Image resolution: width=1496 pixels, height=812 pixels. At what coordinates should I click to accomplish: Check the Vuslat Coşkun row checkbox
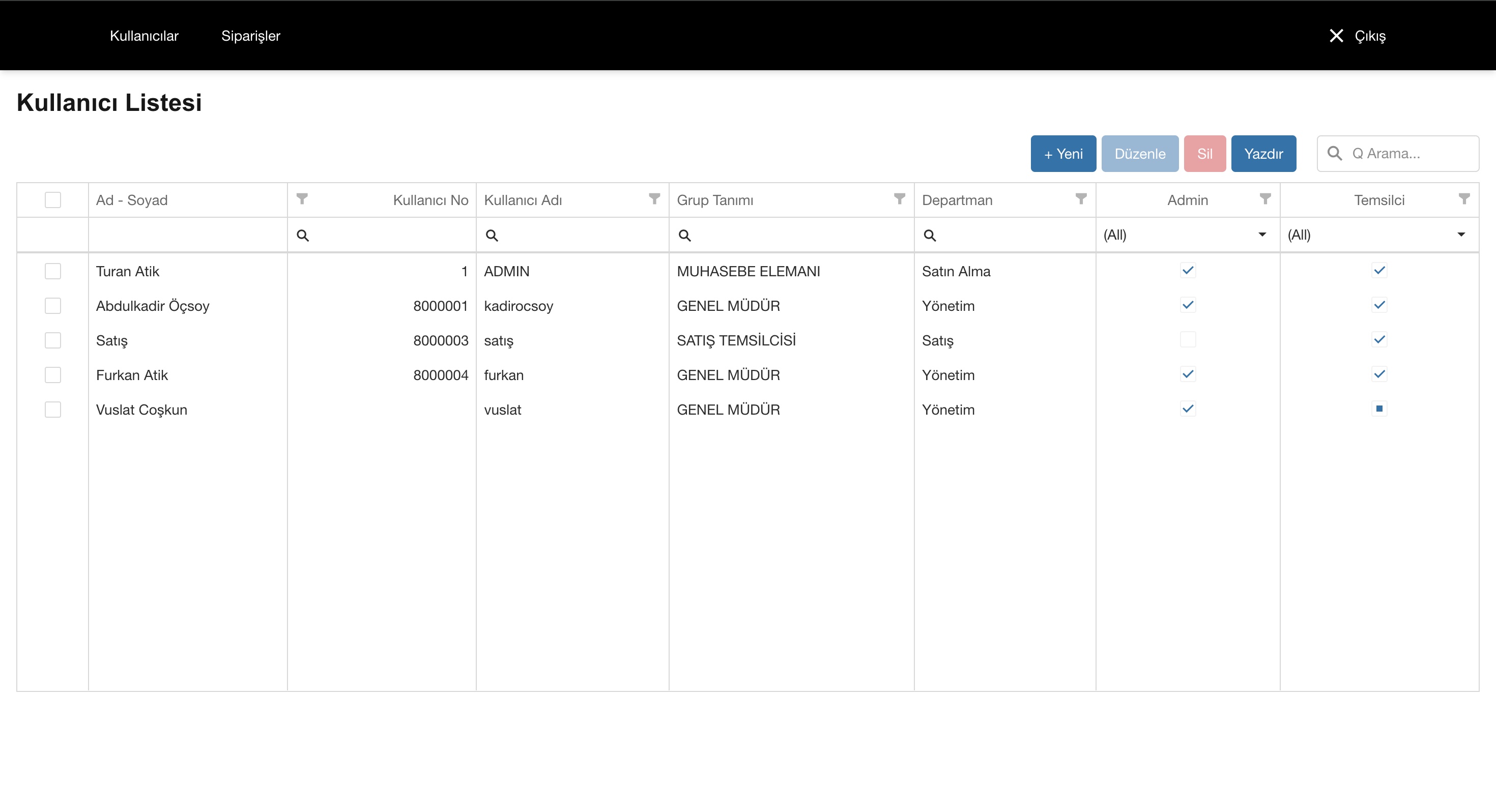pyautogui.click(x=53, y=410)
